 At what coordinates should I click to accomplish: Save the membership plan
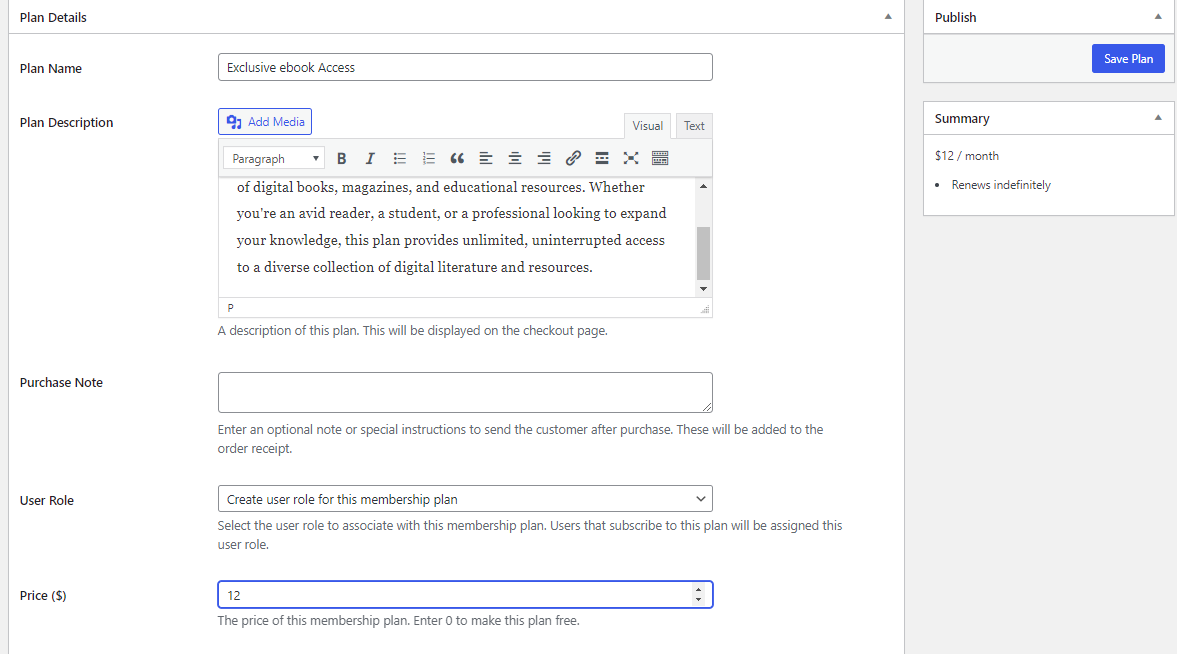[x=1128, y=59]
